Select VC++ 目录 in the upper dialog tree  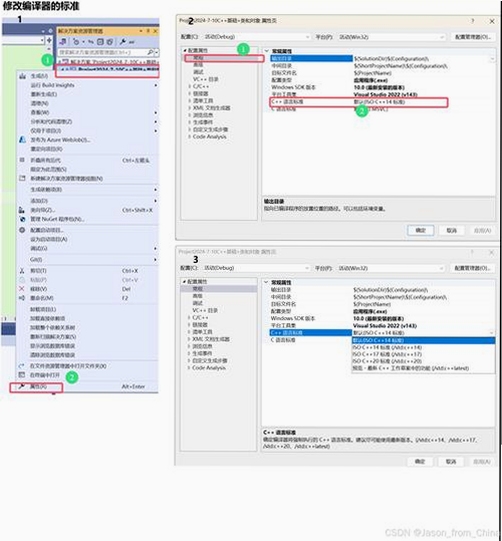tap(206, 79)
